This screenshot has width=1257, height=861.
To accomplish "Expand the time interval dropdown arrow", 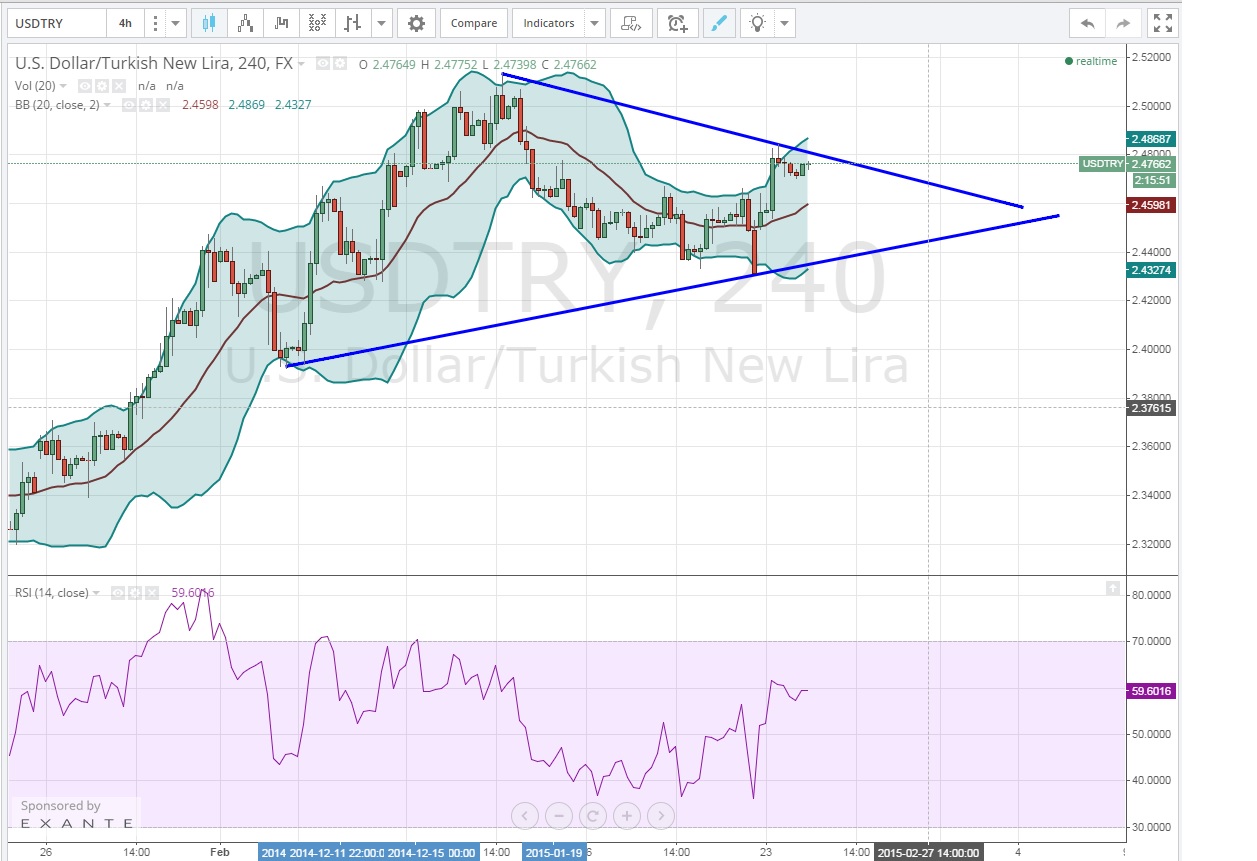I will point(176,23).
